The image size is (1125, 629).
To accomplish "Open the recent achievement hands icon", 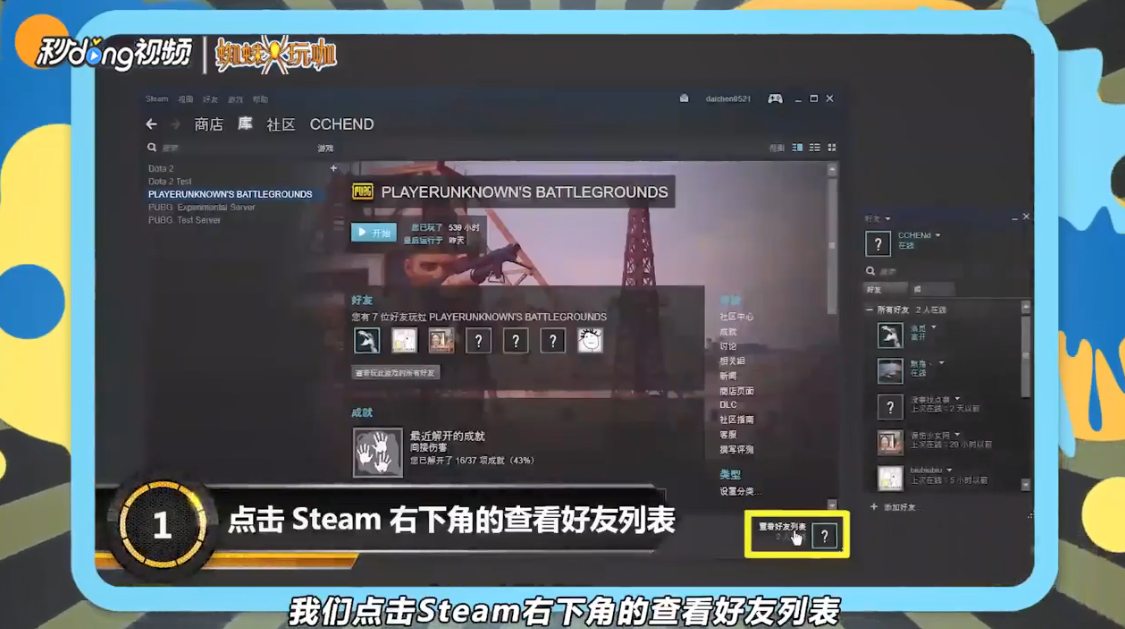I will pyautogui.click(x=377, y=452).
